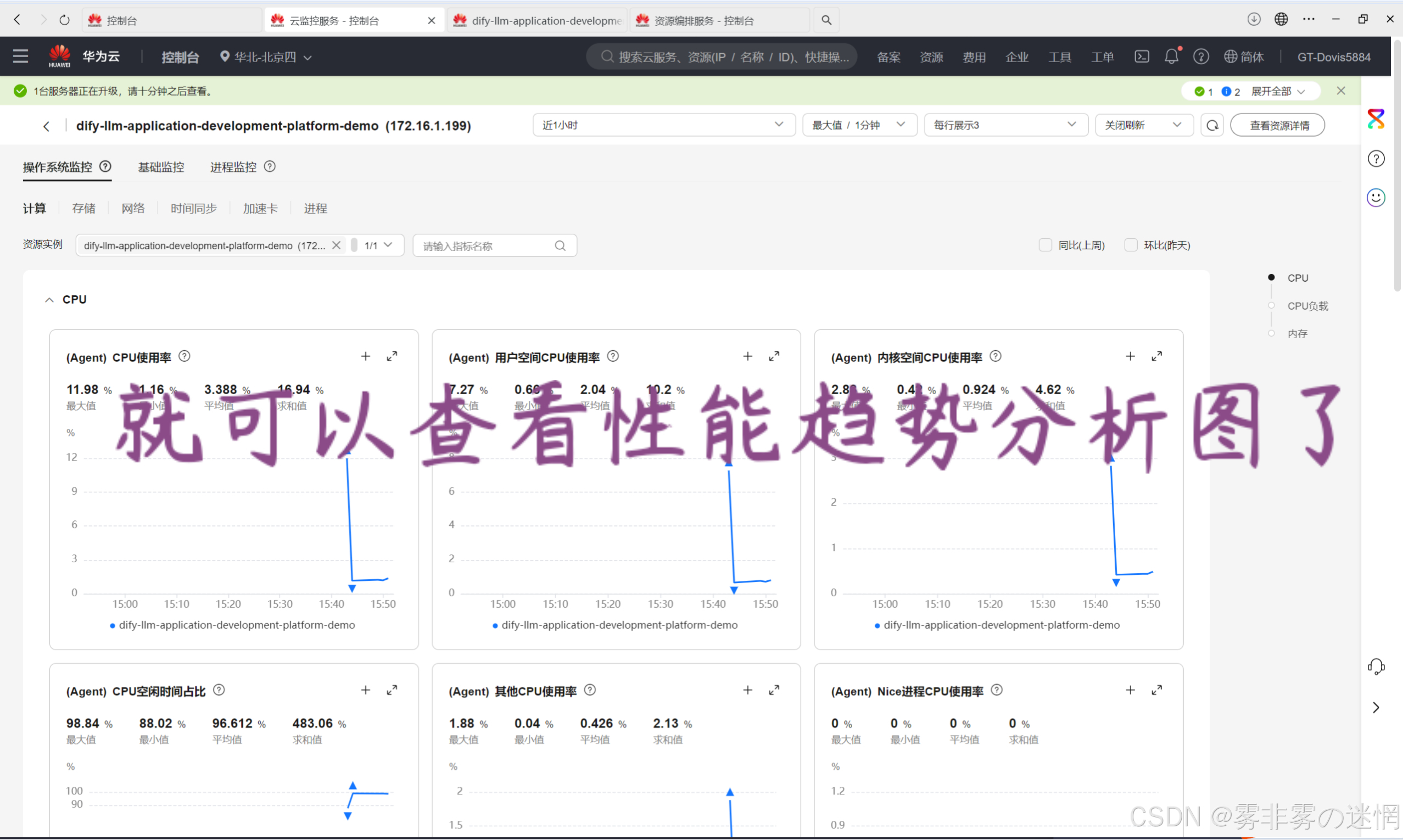Select the 存储 sub-tab
Screen dimensions: 1403x840
[84, 208]
